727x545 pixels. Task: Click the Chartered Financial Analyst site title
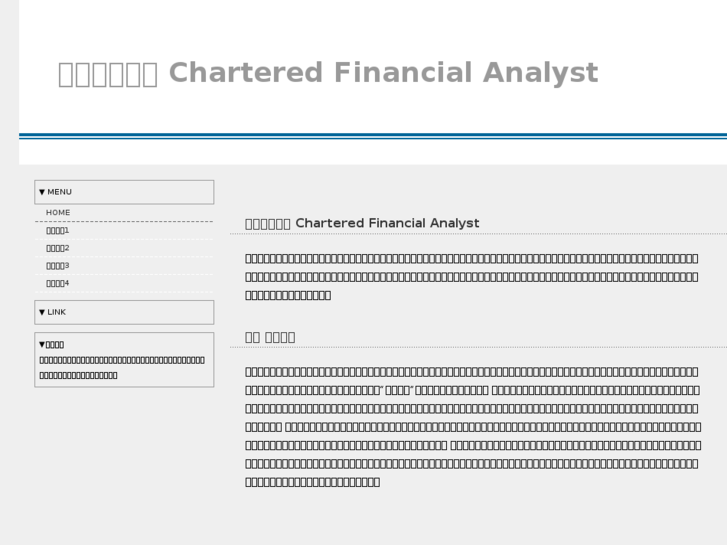(x=328, y=73)
